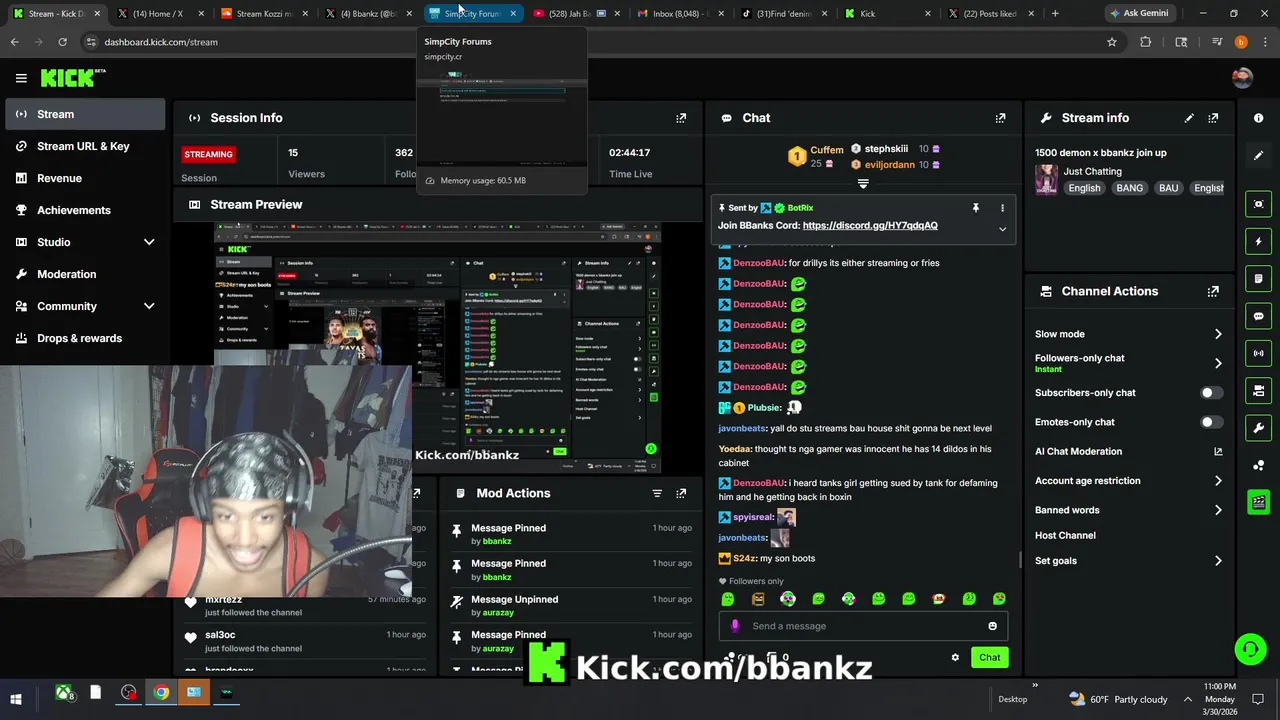This screenshot has height=720, width=1280.
Task: Edit stream info with pencil icon
Action: click(1189, 118)
